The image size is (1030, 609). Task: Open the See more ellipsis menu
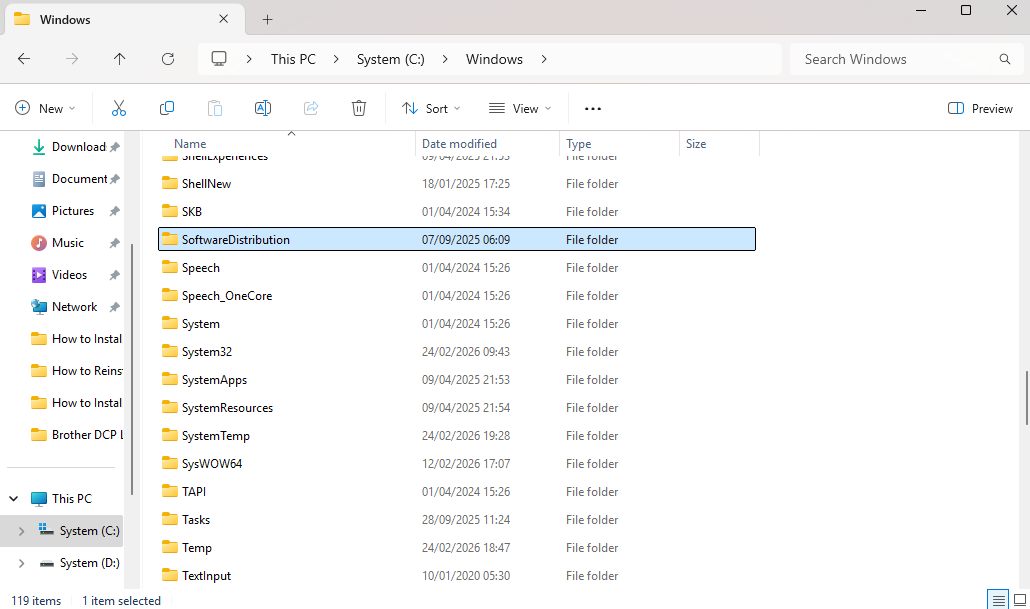tap(593, 108)
